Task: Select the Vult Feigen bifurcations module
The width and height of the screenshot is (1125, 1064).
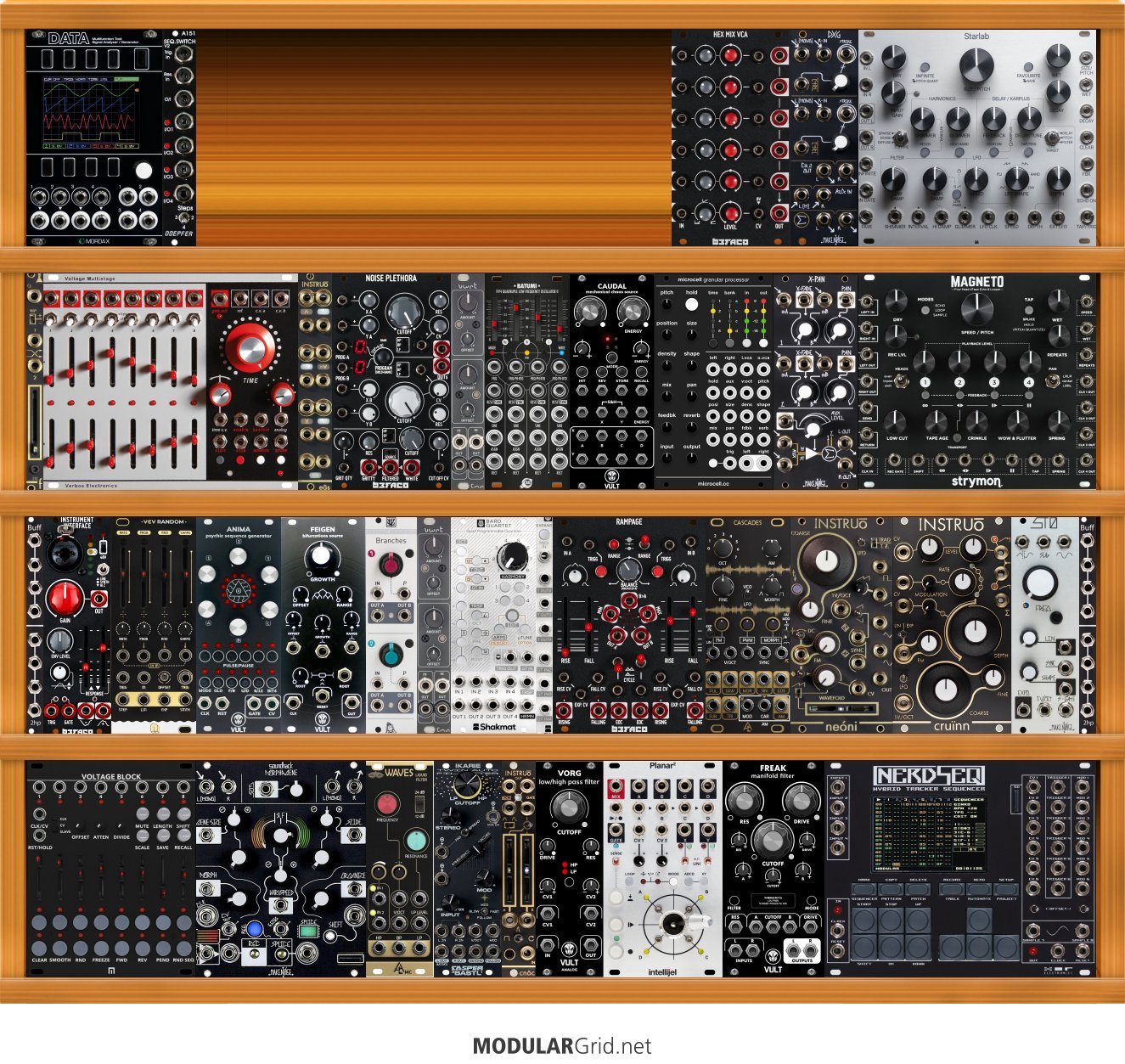Action: point(323,625)
